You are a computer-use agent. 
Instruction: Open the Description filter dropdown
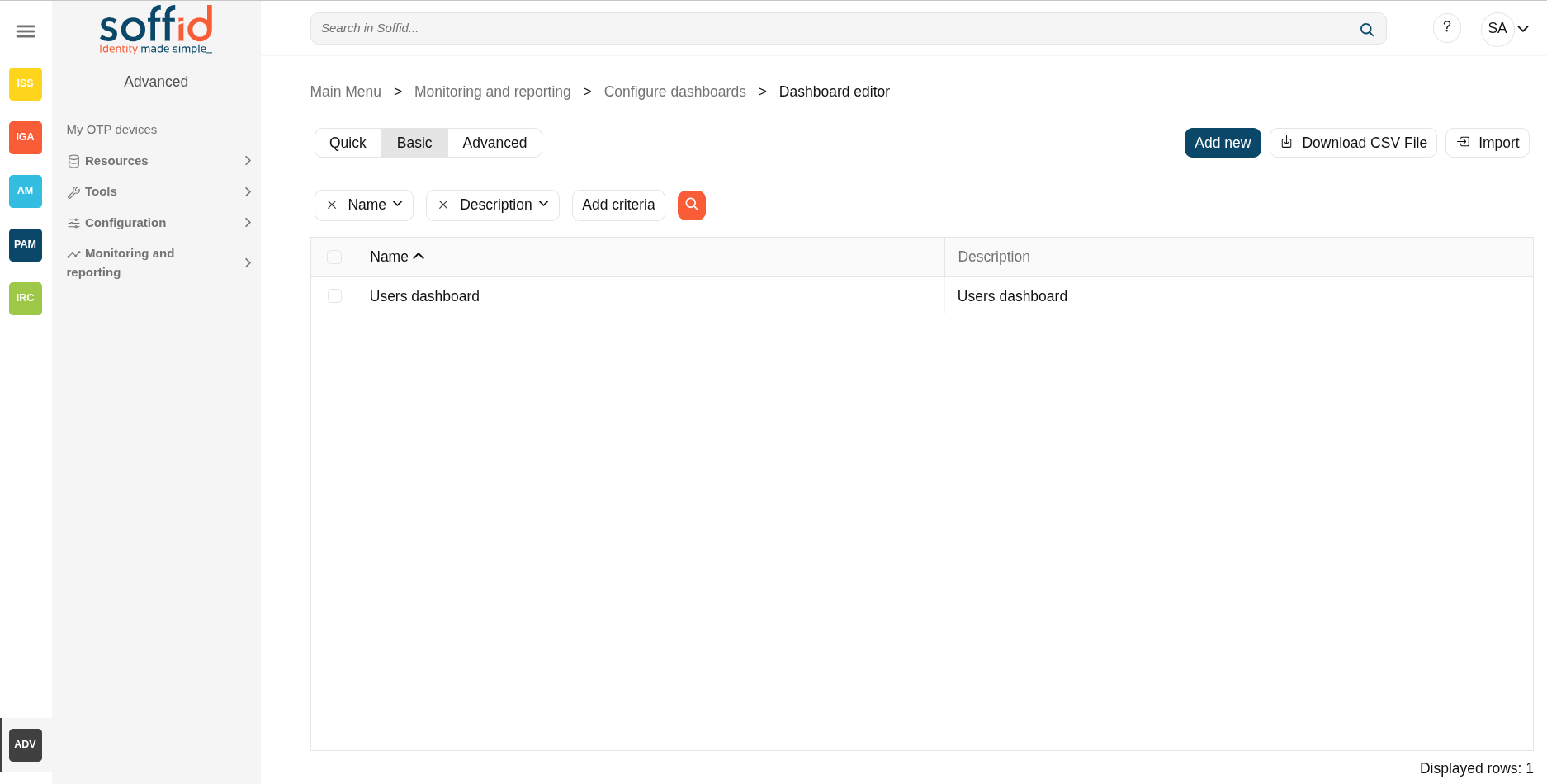[504, 205]
